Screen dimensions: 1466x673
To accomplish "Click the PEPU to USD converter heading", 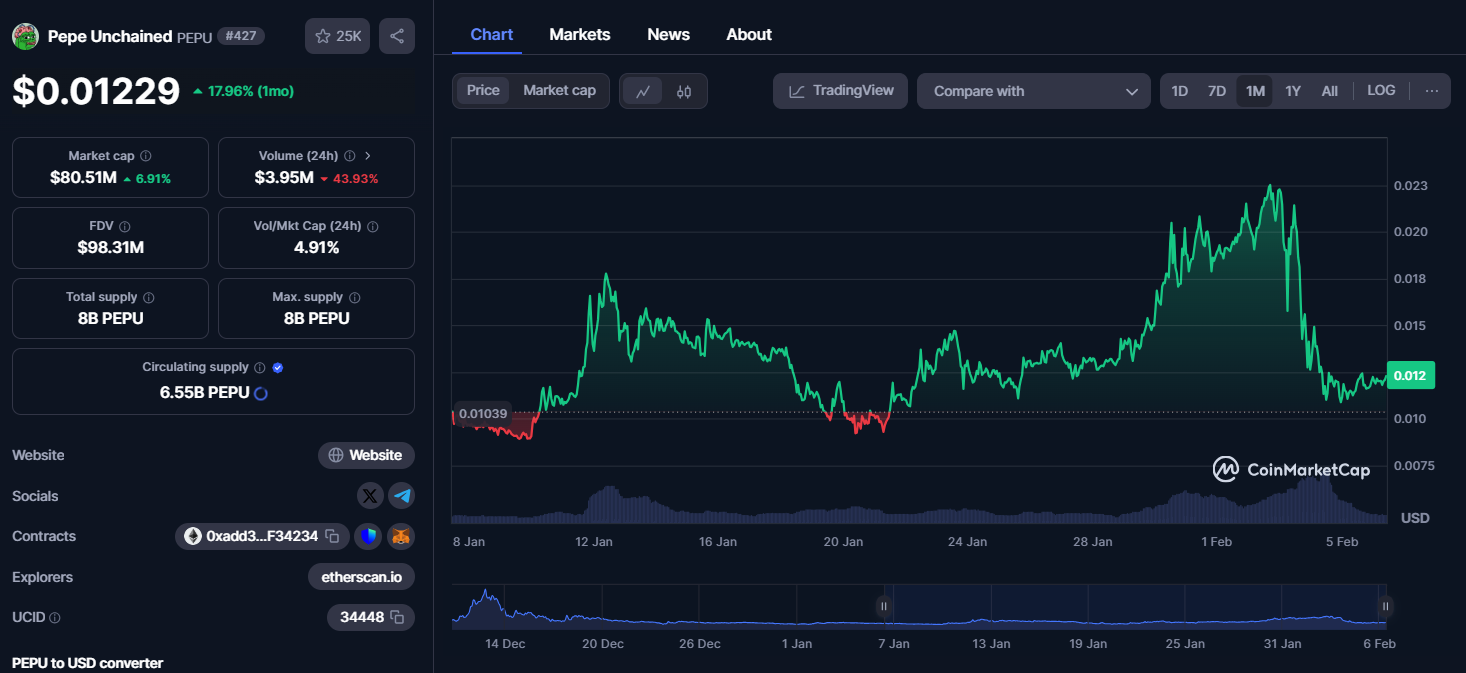I will [87, 663].
